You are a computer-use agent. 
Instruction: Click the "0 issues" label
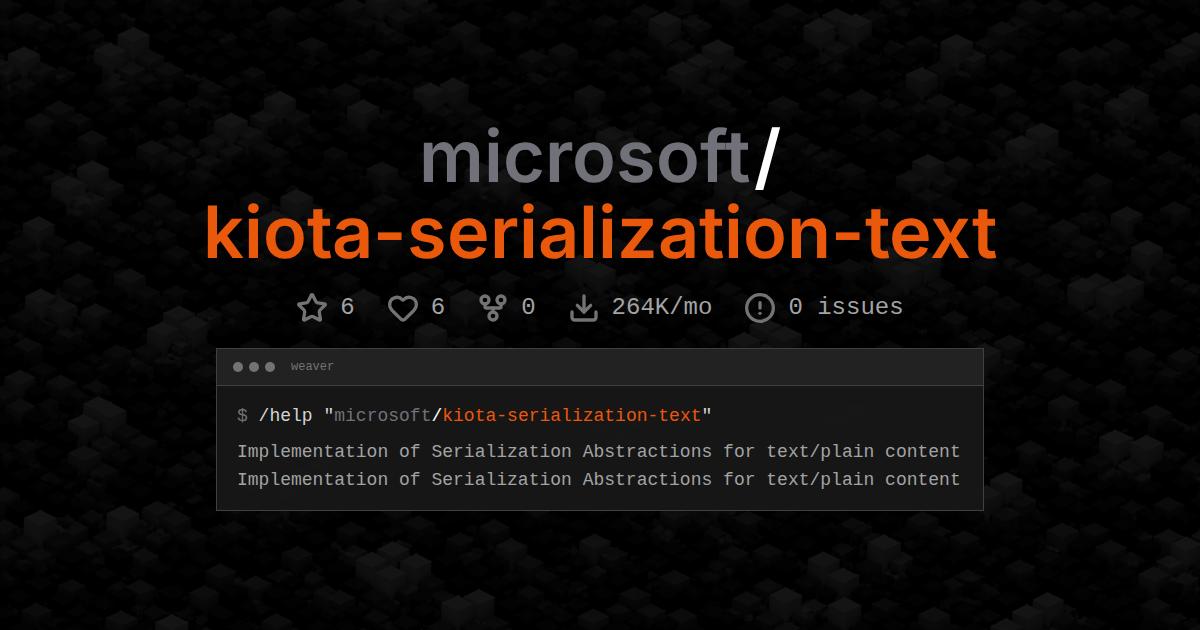(x=846, y=307)
